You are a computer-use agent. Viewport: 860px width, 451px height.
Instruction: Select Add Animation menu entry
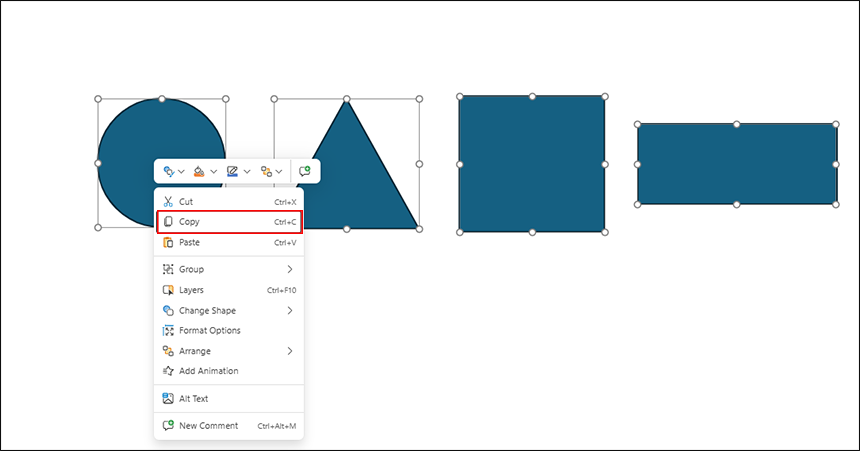pos(208,371)
